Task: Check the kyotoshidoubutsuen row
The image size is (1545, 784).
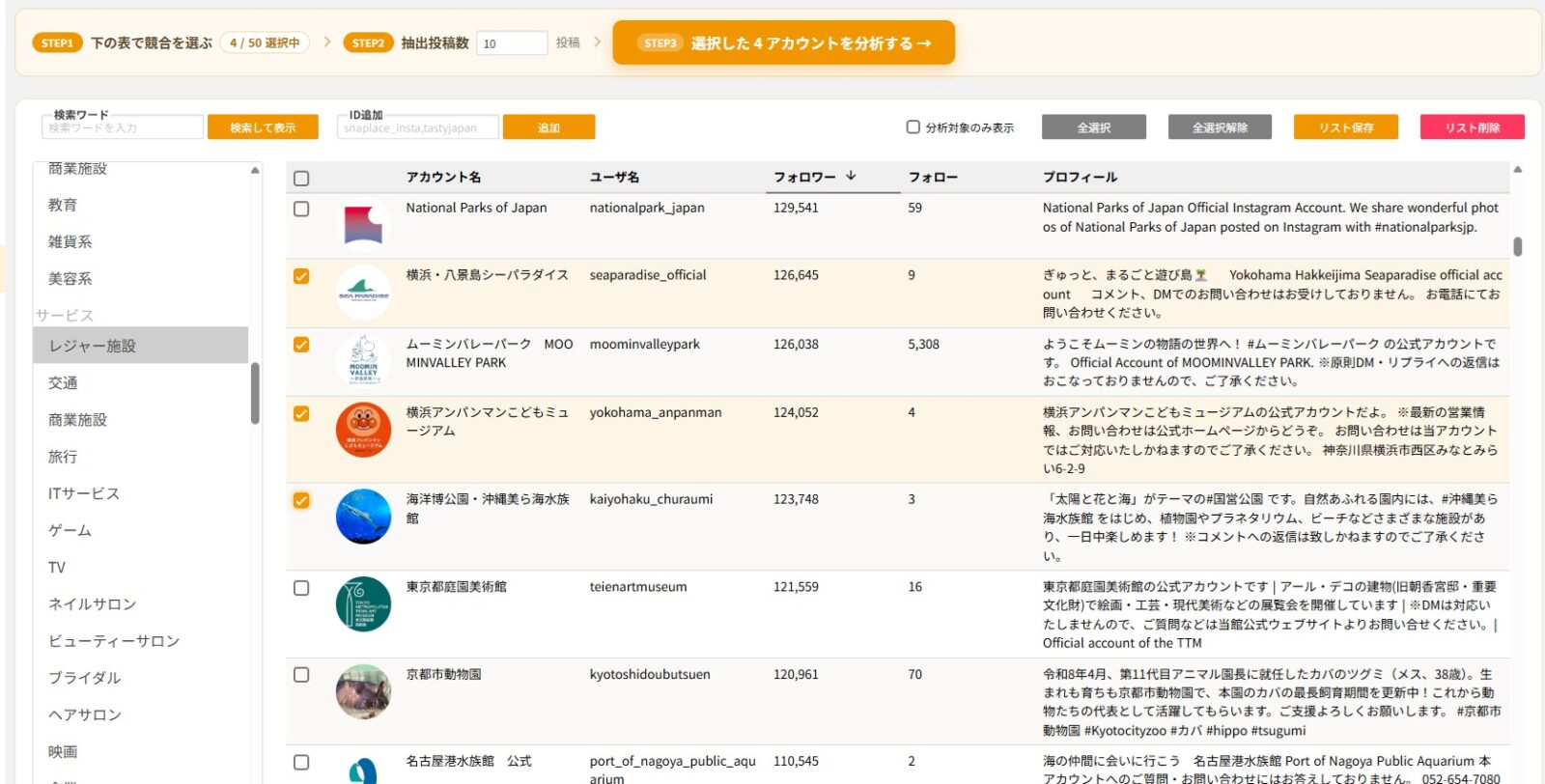Action: tap(301, 675)
